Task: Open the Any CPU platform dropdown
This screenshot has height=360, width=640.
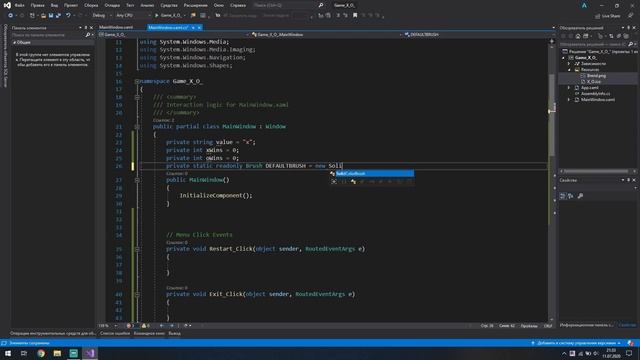Action: [x=133, y=16]
